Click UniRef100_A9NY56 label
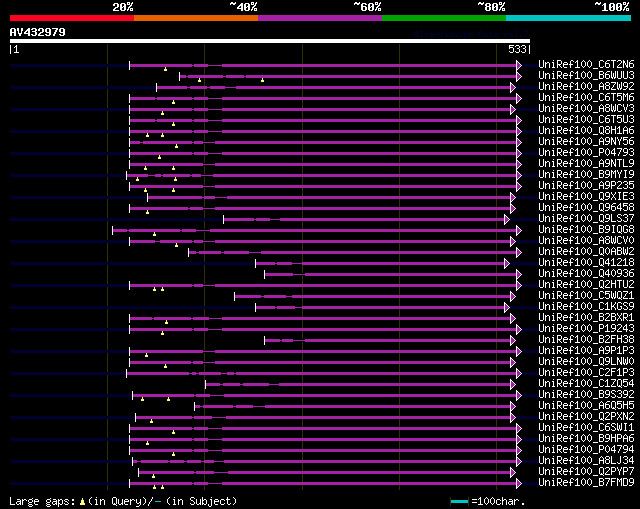This screenshot has height=509, width=640. (586, 142)
